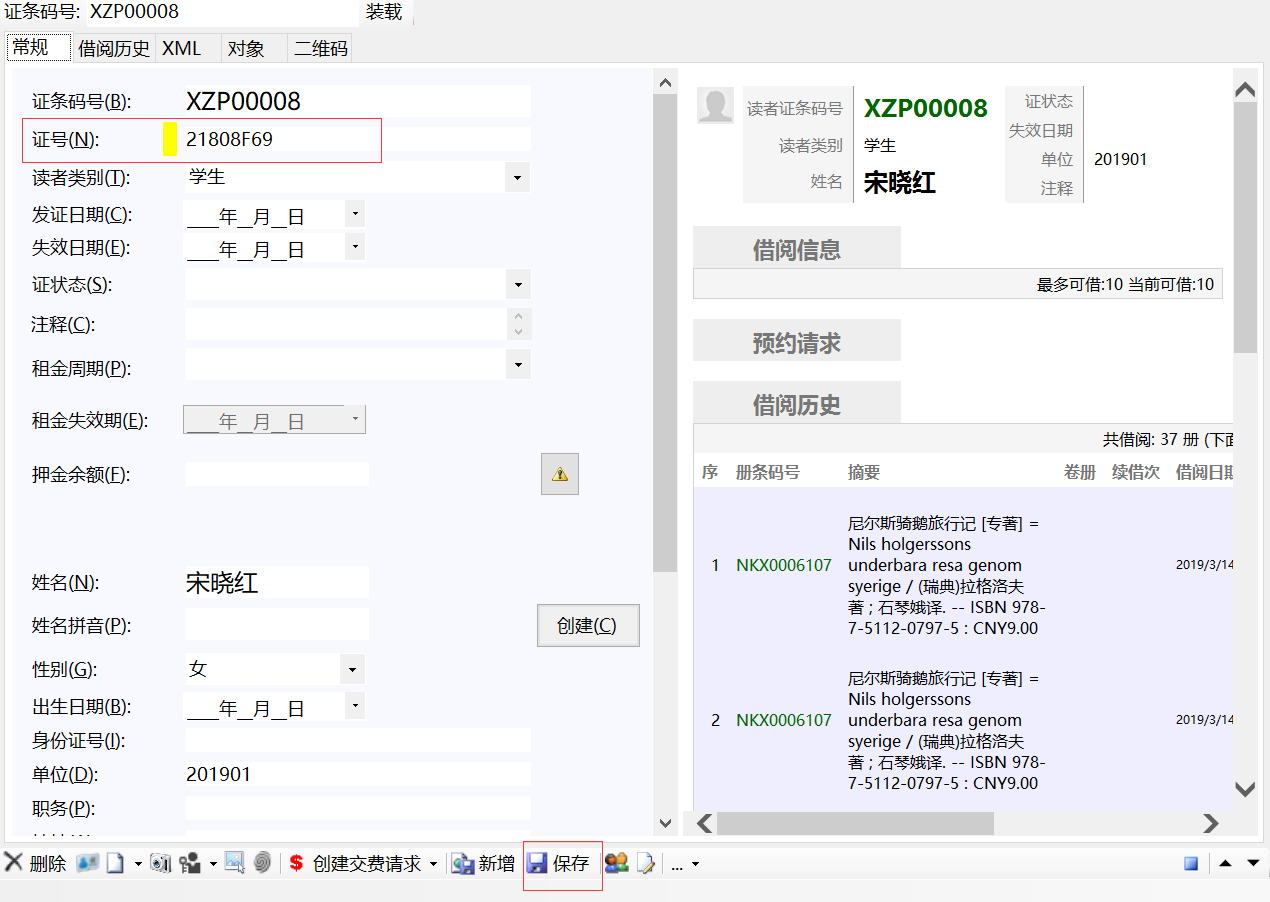Switch to the 借阅历史 tab
The image size is (1270, 902).
click(x=114, y=48)
